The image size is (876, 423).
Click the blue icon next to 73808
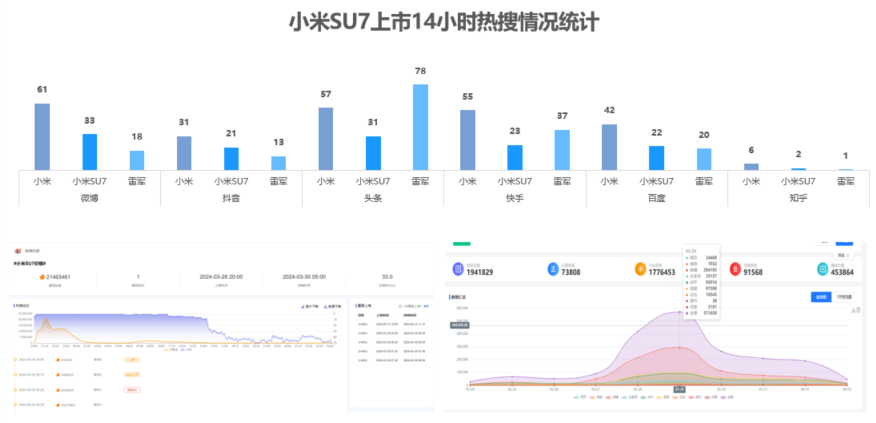click(x=552, y=268)
